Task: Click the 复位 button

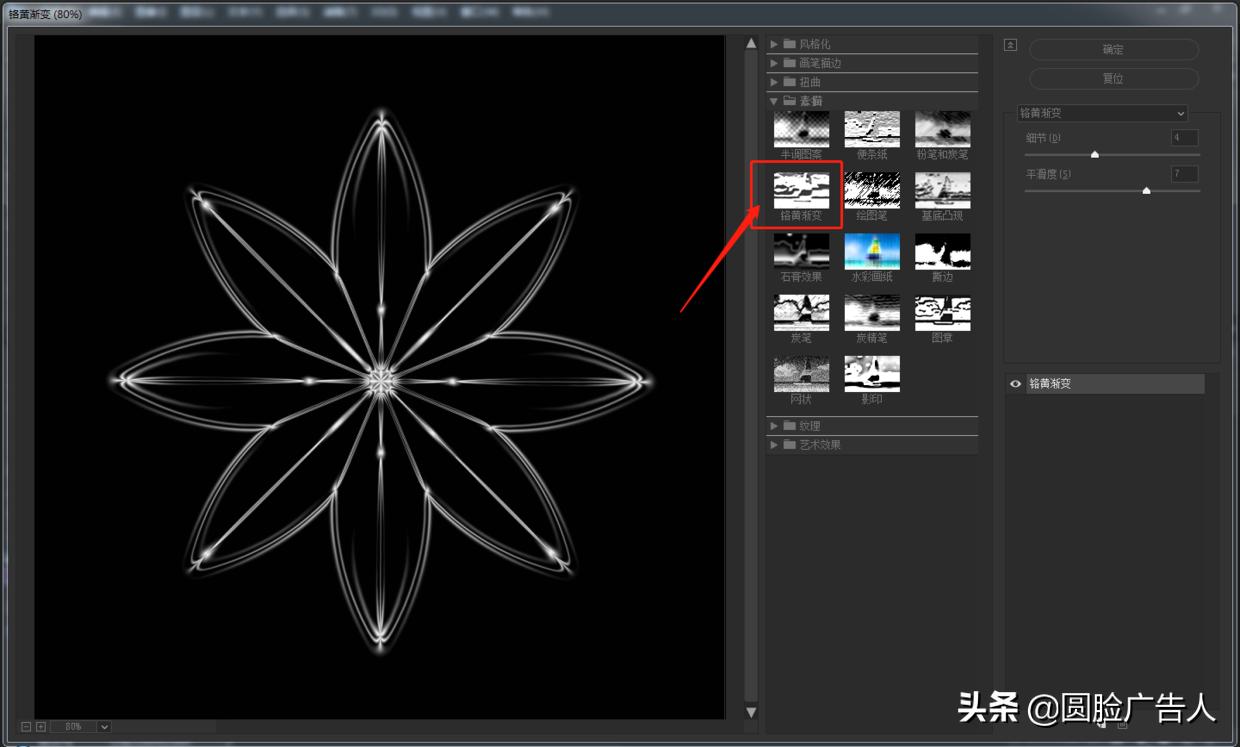Action: [x=1113, y=78]
